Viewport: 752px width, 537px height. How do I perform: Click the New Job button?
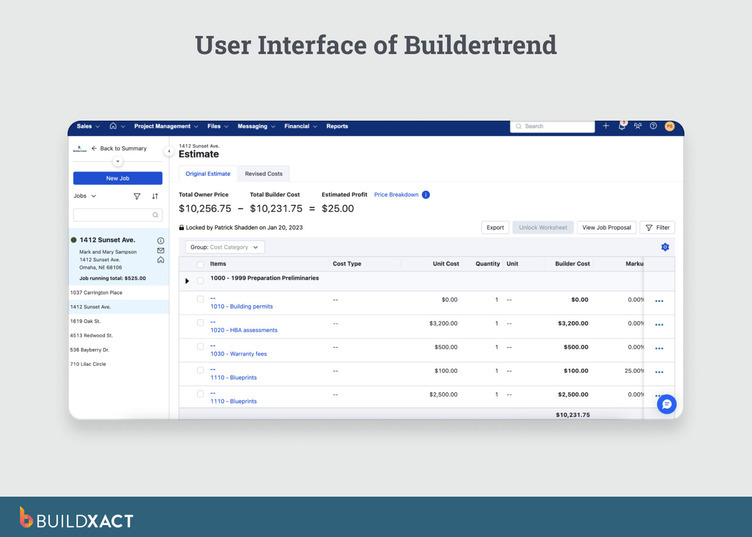pos(118,178)
